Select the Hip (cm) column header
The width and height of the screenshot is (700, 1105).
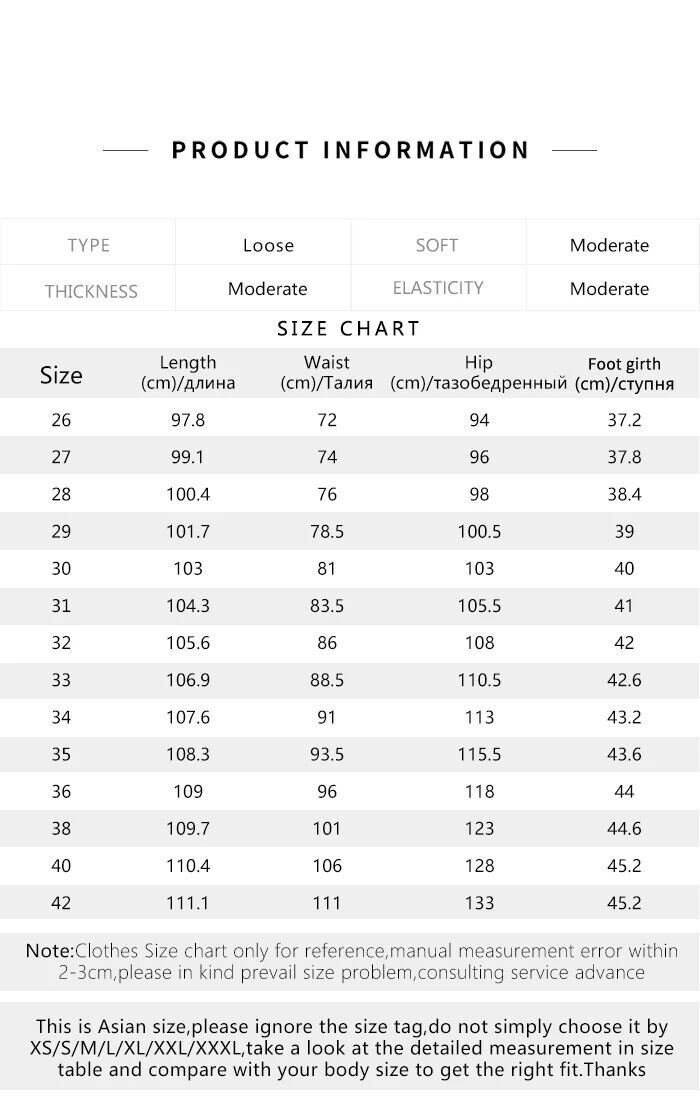coord(479,373)
